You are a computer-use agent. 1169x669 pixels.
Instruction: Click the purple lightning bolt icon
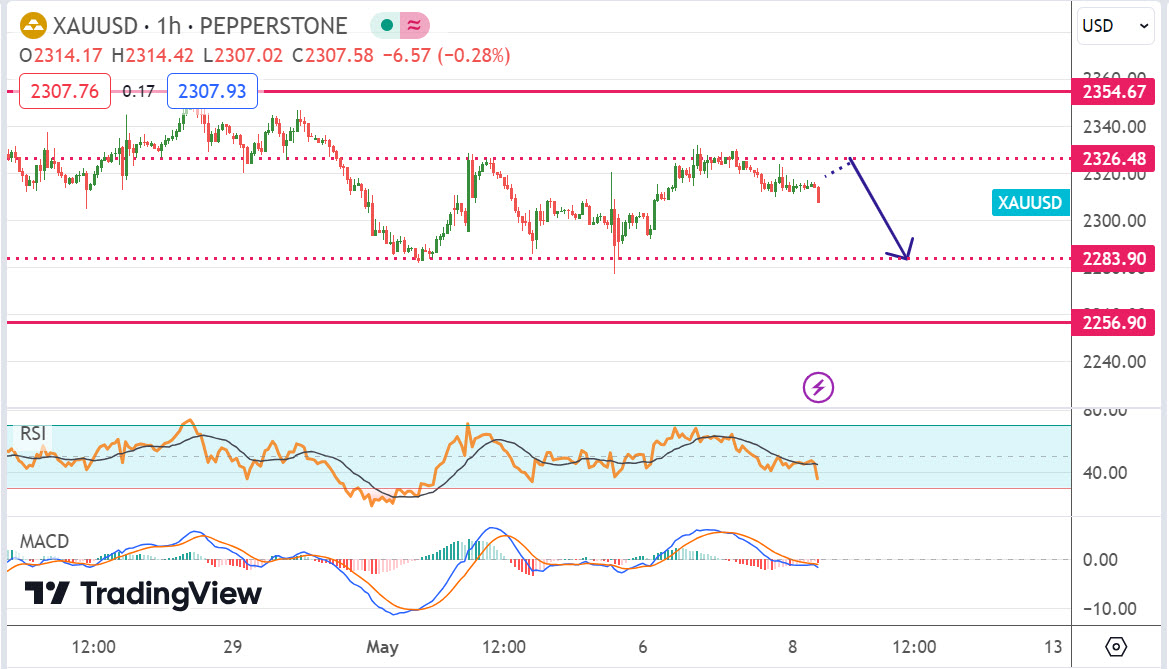pyautogui.click(x=819, y=387)
